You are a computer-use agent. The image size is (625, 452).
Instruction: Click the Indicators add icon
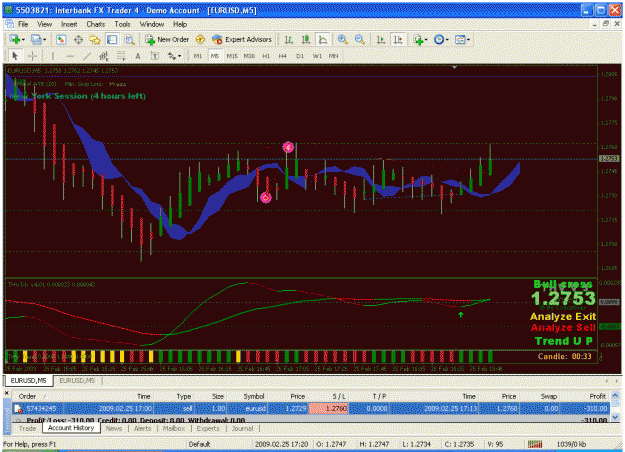coord(418,39)
